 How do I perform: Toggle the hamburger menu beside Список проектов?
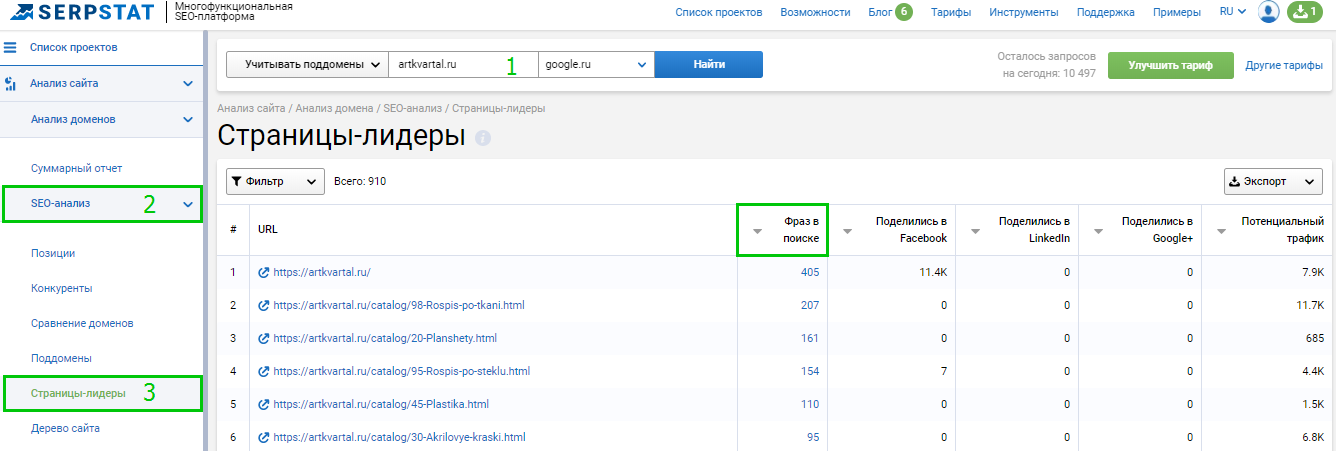pyautogui.click(x=11, y=48)
